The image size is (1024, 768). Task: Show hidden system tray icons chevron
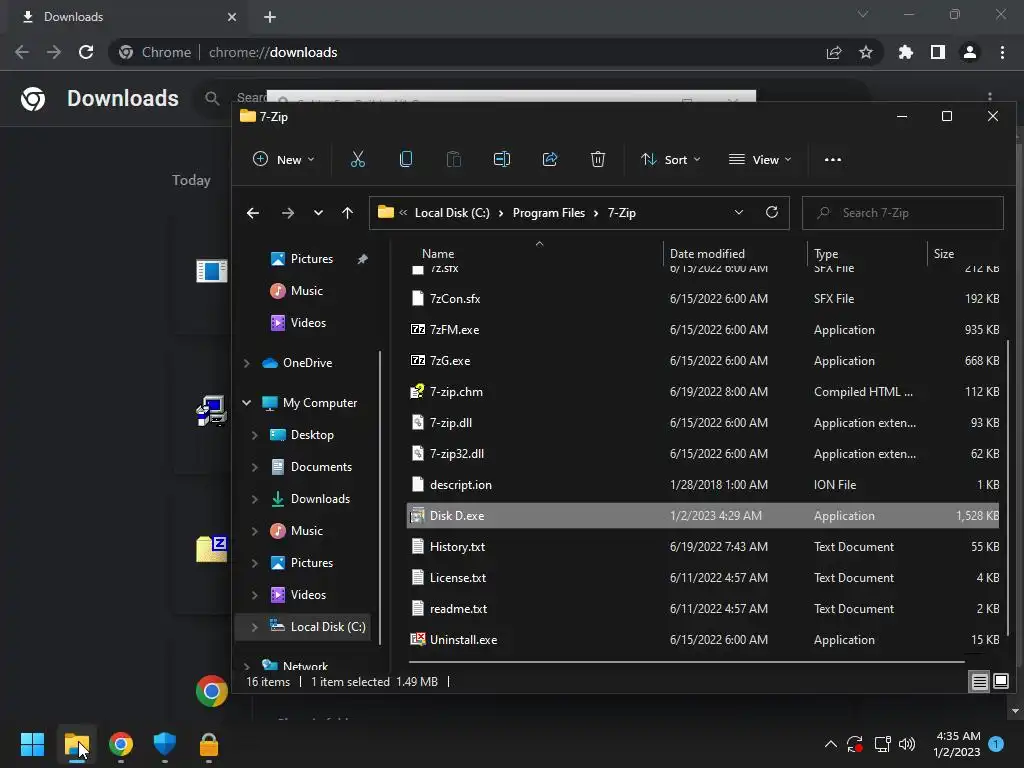click(x=831, y=744)
